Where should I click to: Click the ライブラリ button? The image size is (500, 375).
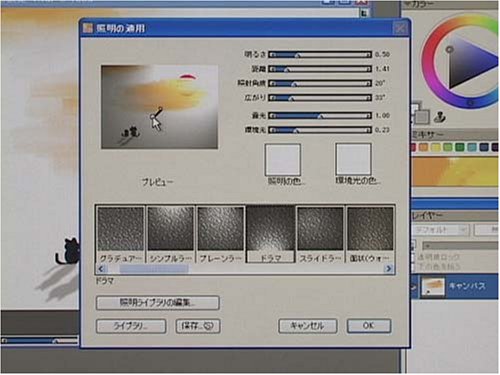tap(131, 326)
